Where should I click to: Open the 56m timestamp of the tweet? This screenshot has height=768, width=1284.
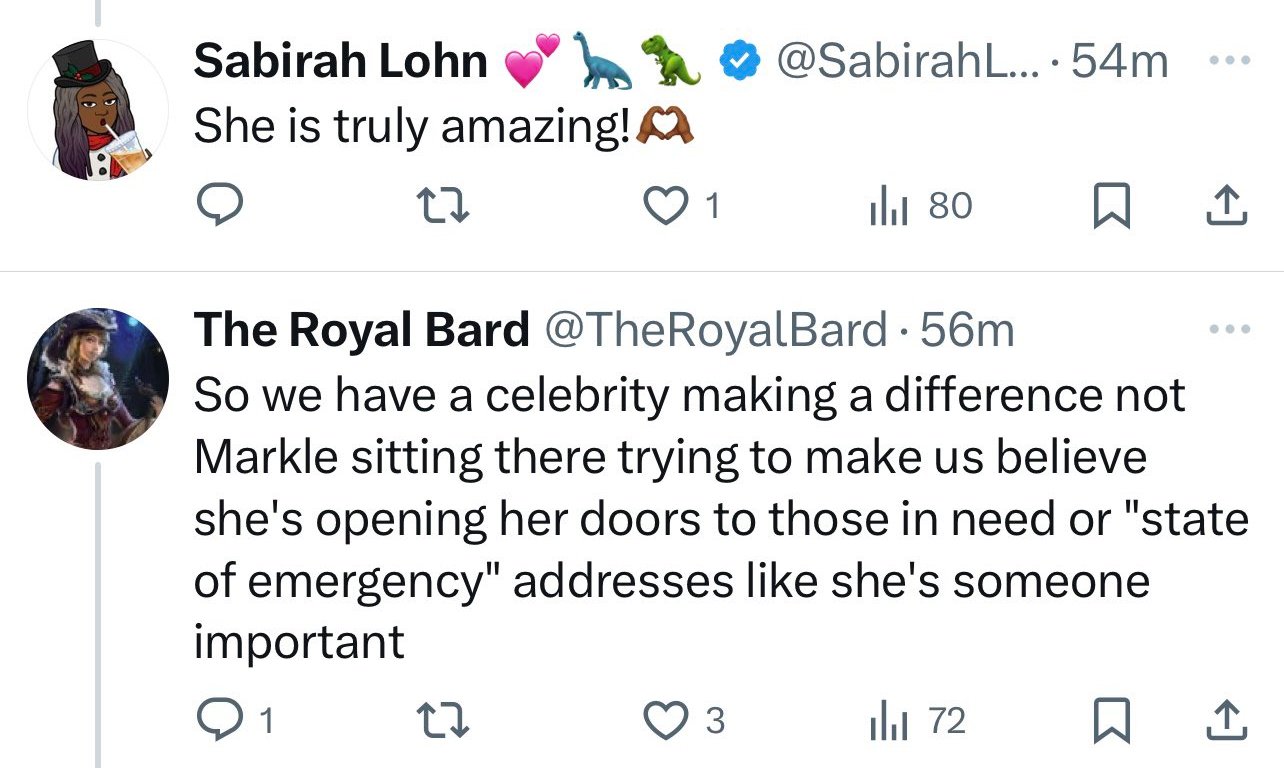[x=967, y=330]
